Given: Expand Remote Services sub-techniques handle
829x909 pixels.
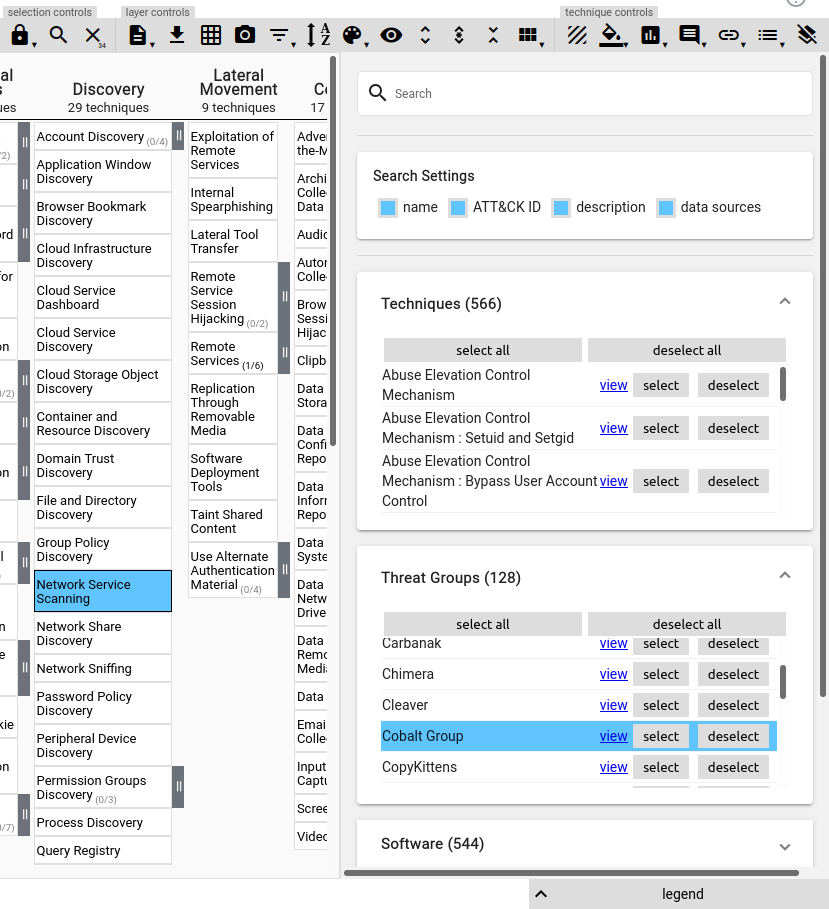Looking at the screenshot, I should pos(284,352).
